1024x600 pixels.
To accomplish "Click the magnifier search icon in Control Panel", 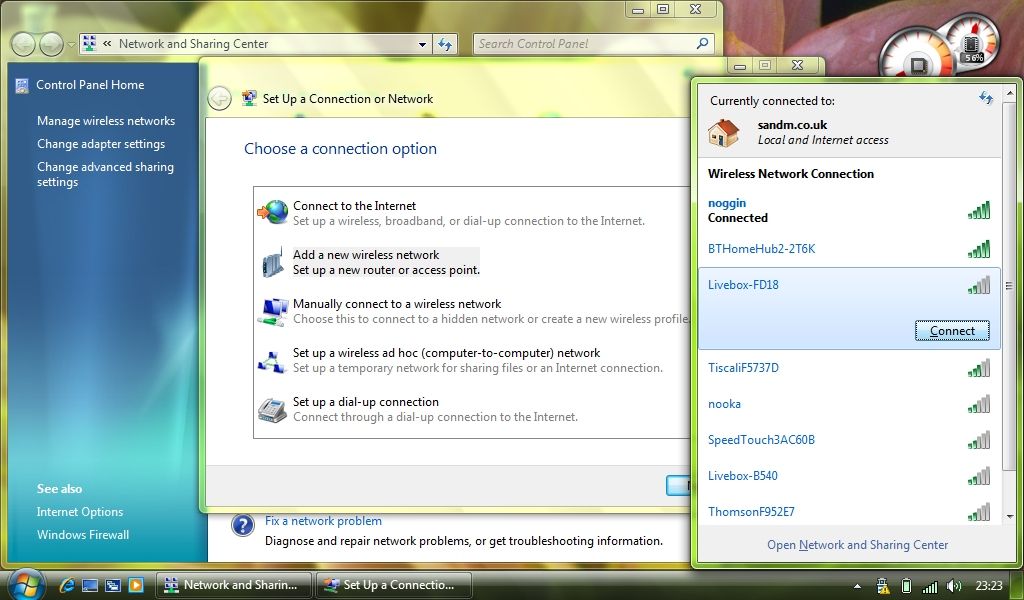I will point(703,44).
